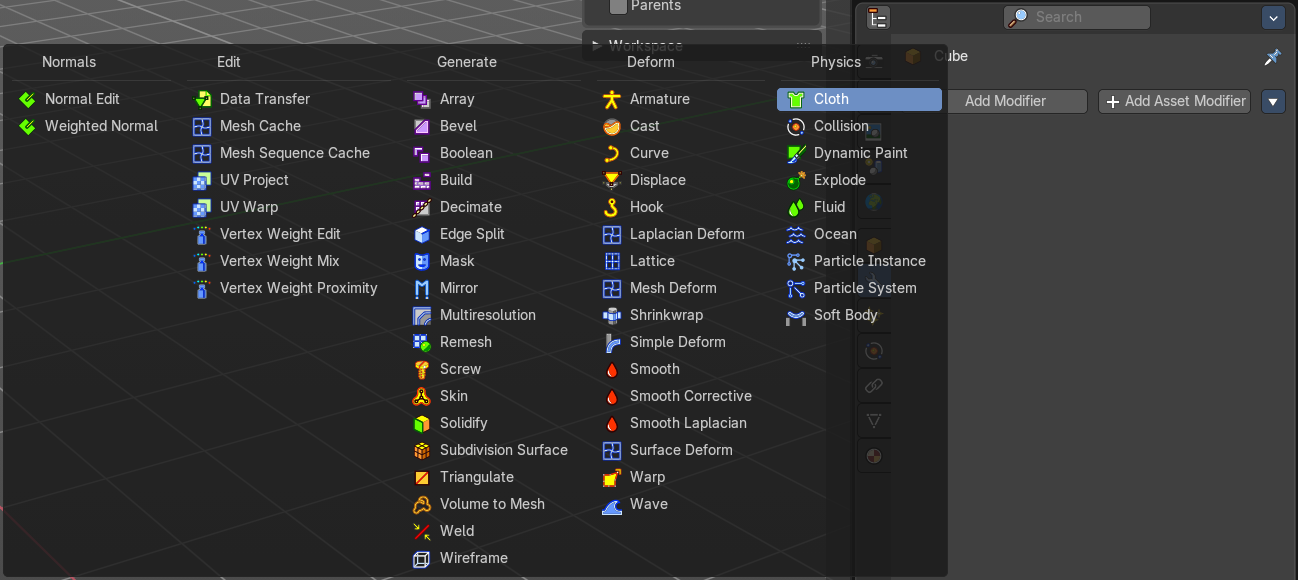Screen dimensions: 1298x580
Task: Toggle the pin icon beside Cube
Action: [1272, 57]
